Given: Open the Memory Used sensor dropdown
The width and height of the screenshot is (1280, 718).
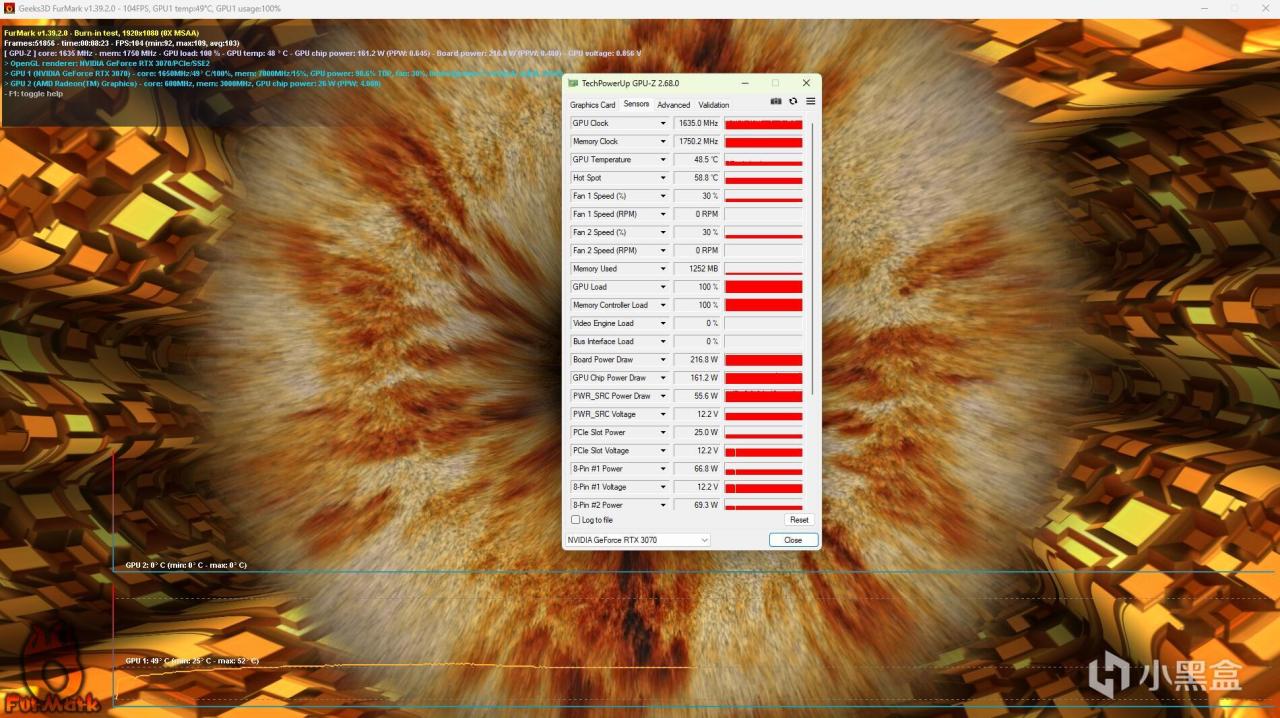Looking at the screenshot, I should coord(662,269).
